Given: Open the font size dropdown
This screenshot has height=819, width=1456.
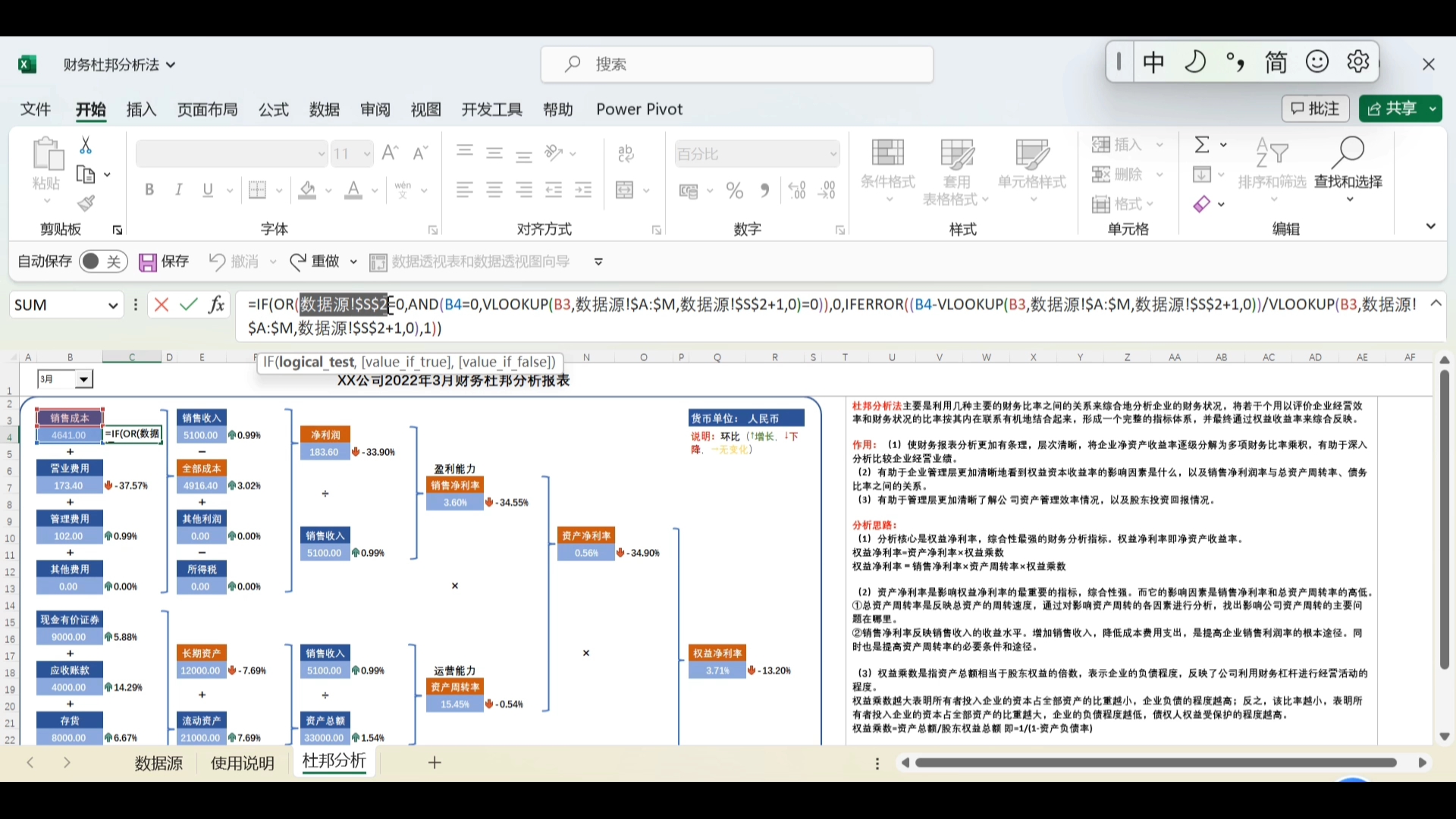Looking at the screenshot, I should 367,154.
